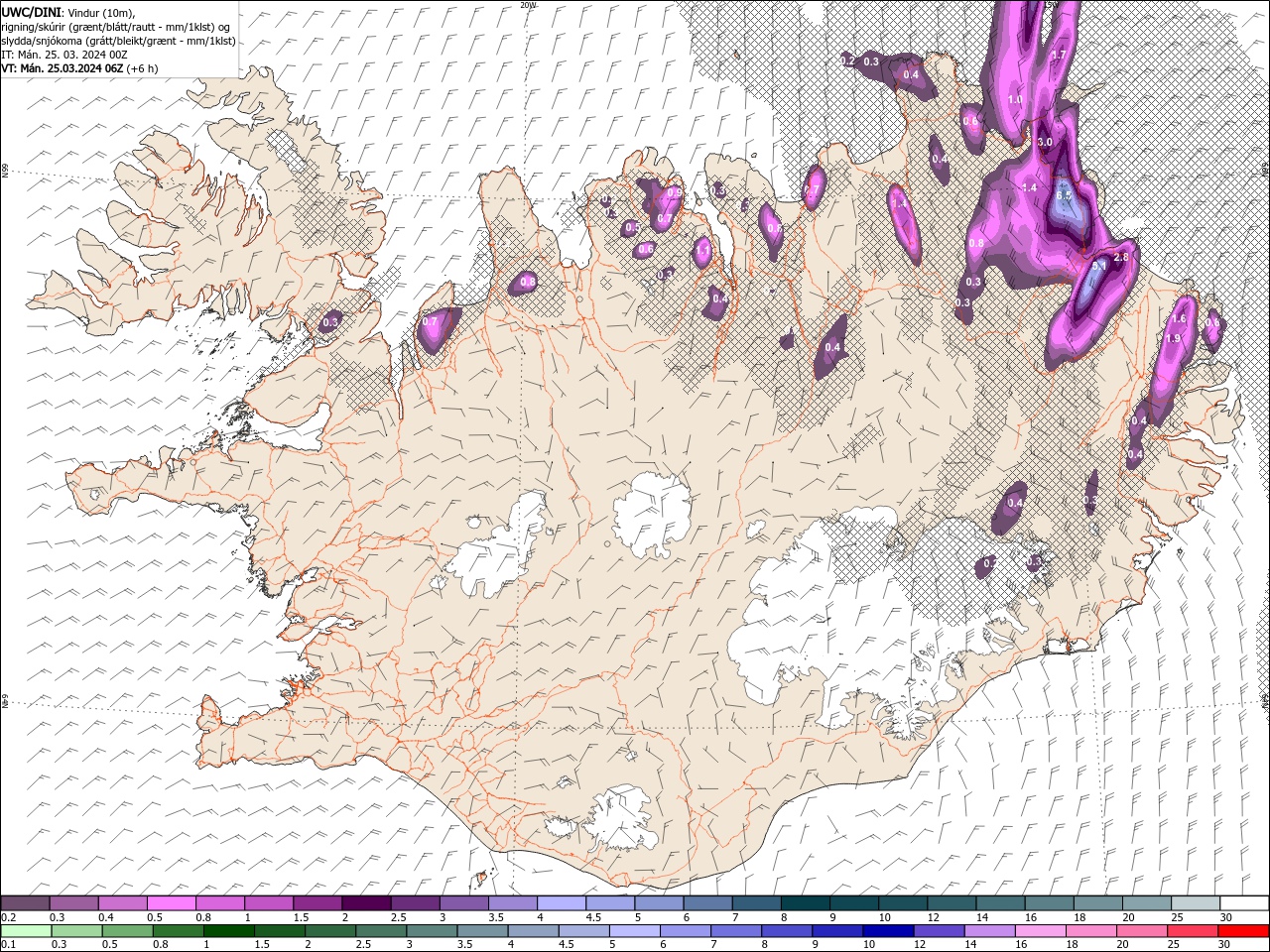Pick the violet 12–14 swatch, lower legend row
This screenshot has height=952, width=1270.
coord(939,931)
